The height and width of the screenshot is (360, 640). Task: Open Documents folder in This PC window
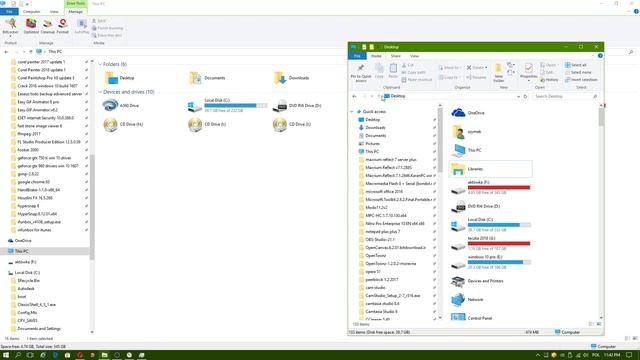tap(207, 78)
